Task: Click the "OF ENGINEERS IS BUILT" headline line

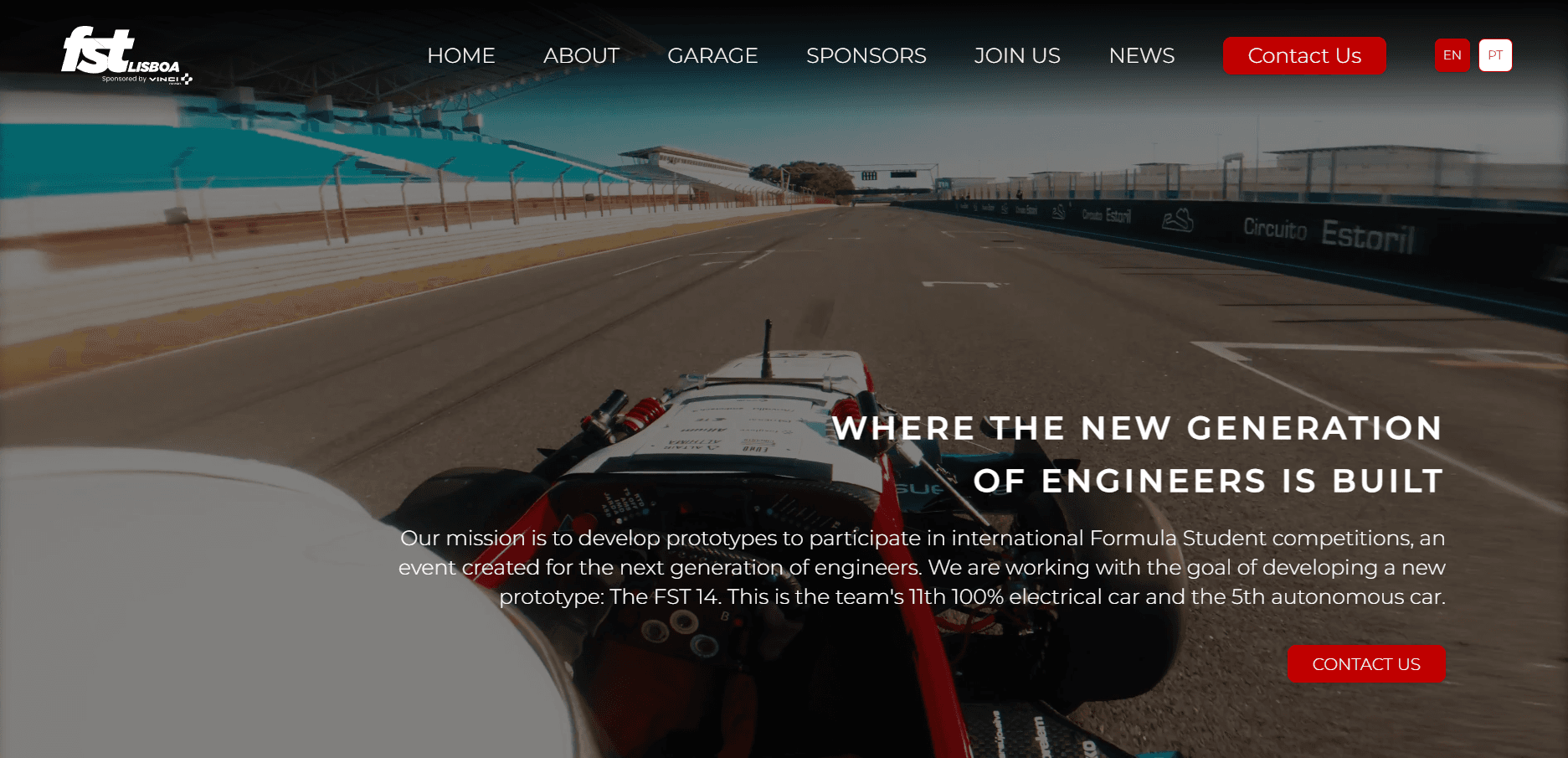Action: (1209, 481)
